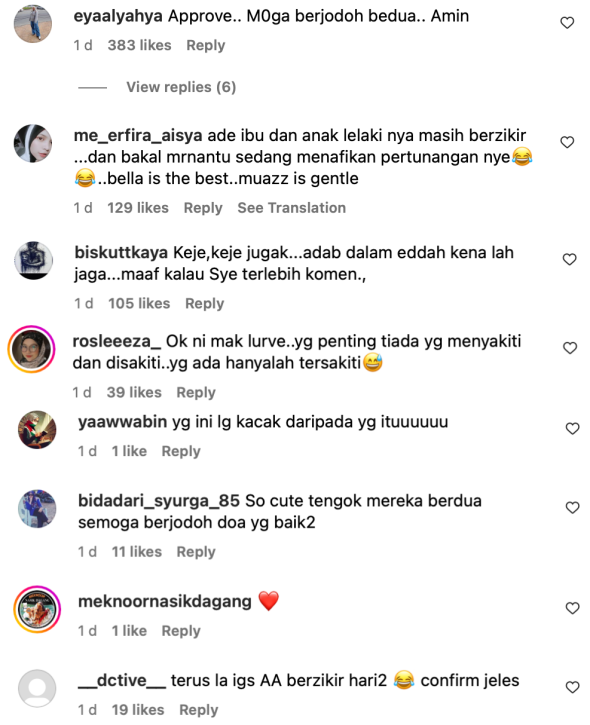This screenshot has height=725, width=590.
Task: Reply to yaawwabin's comment
Action: (x=181, y=451)
